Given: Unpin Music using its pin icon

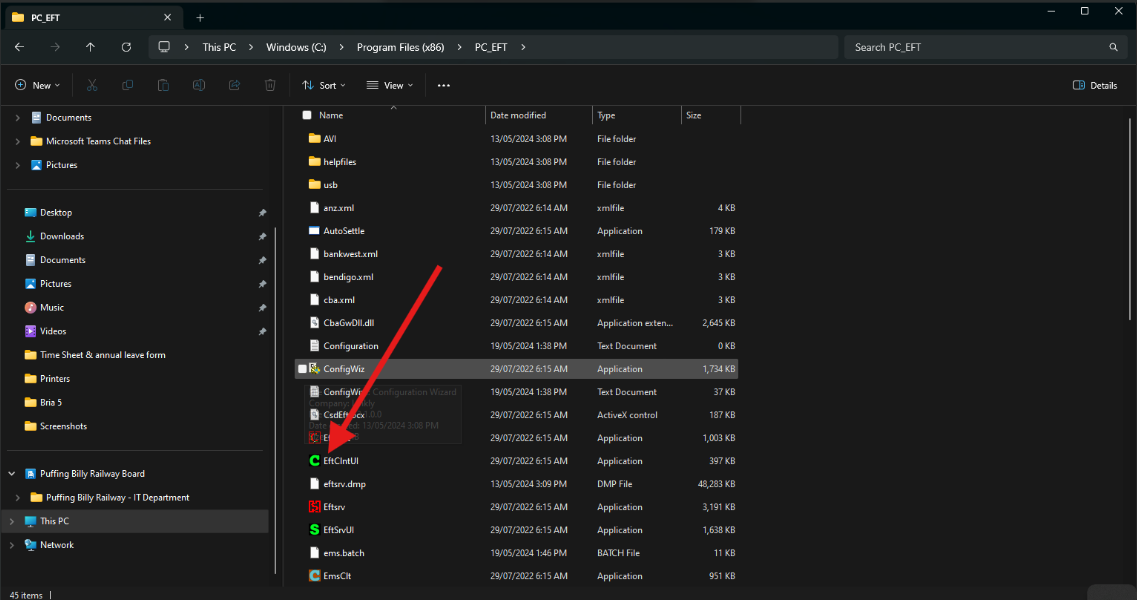Looking at the screenshot, I should tap(262, 308).
